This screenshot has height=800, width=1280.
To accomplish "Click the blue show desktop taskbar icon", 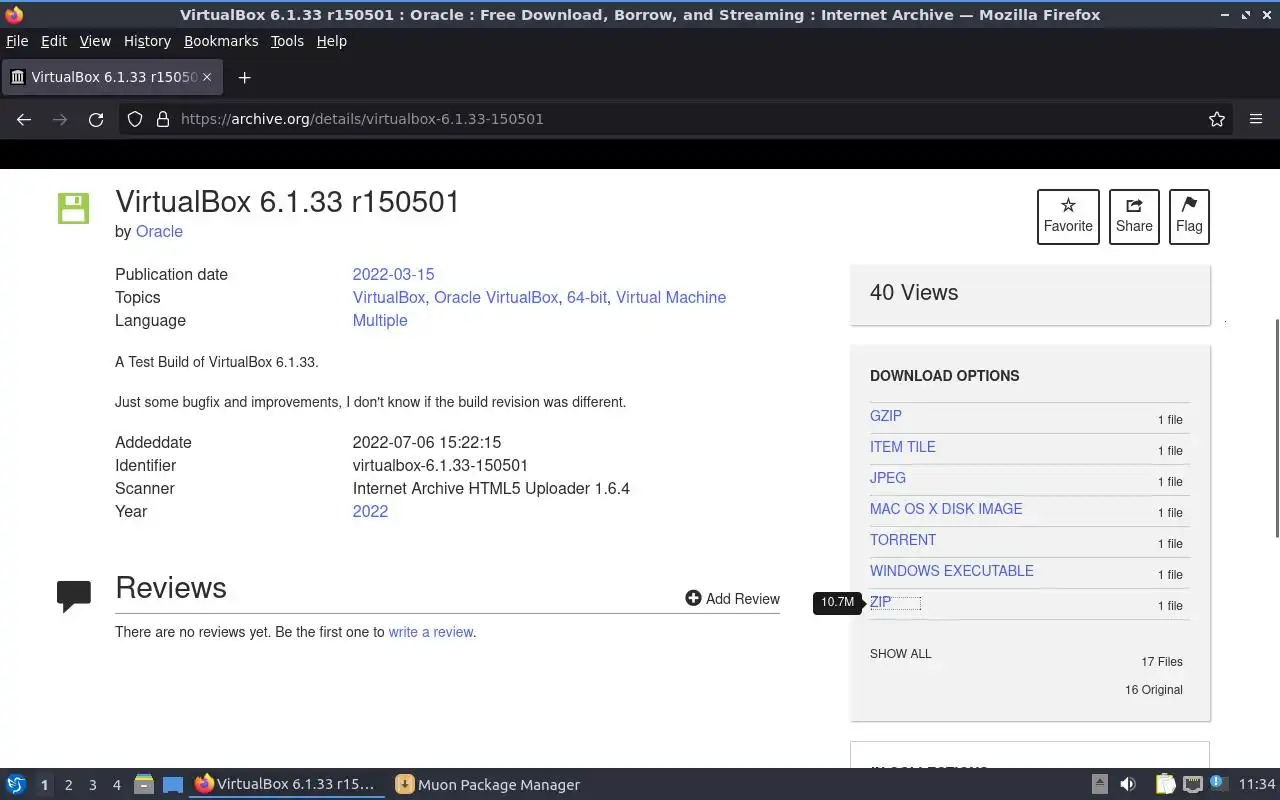I will (x=172, y=785).
